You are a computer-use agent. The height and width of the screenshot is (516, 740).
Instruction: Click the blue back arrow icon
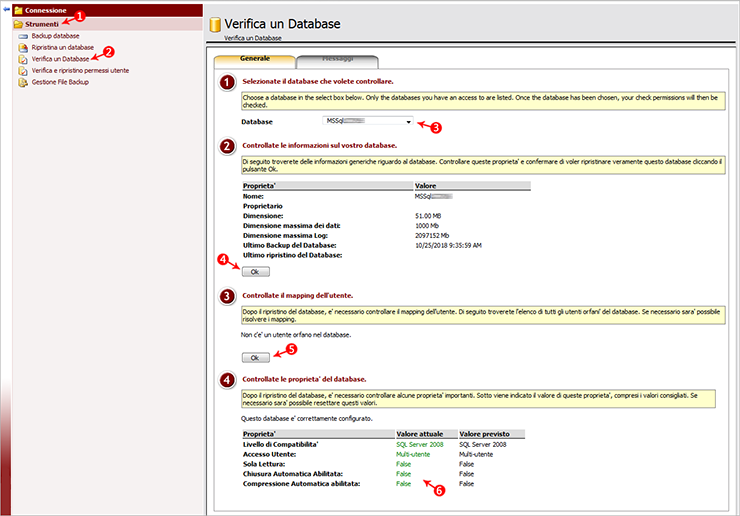pos(6,9)
